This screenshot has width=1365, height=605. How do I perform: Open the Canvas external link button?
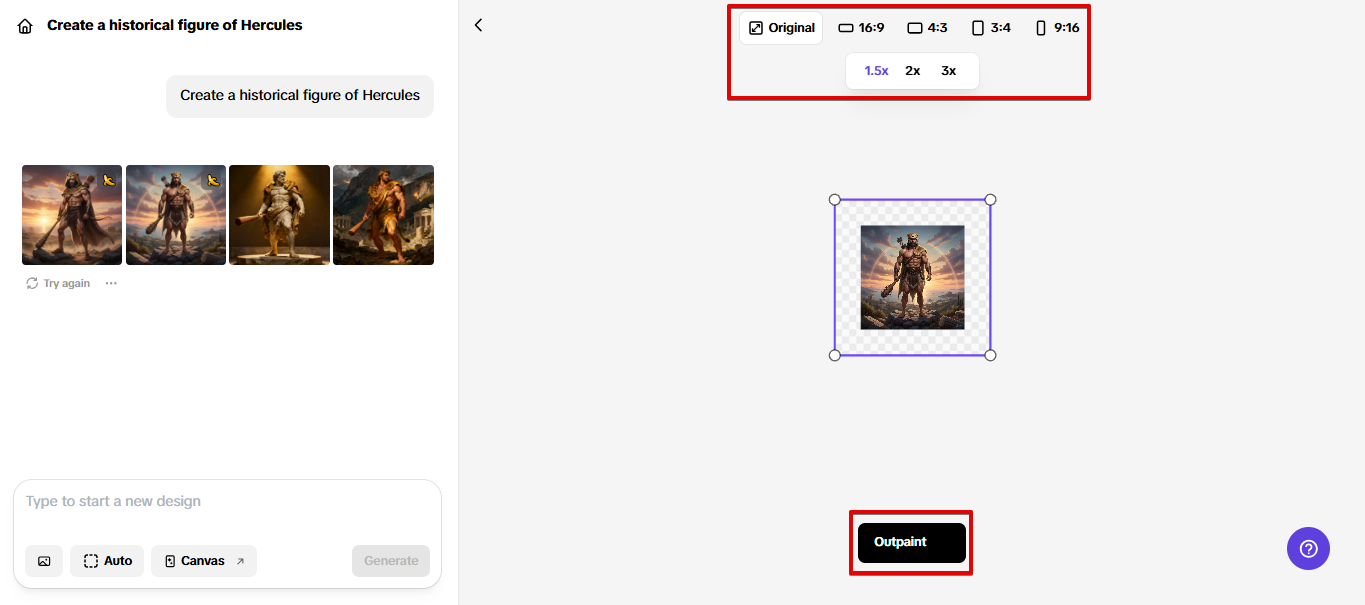pos(204,561)
